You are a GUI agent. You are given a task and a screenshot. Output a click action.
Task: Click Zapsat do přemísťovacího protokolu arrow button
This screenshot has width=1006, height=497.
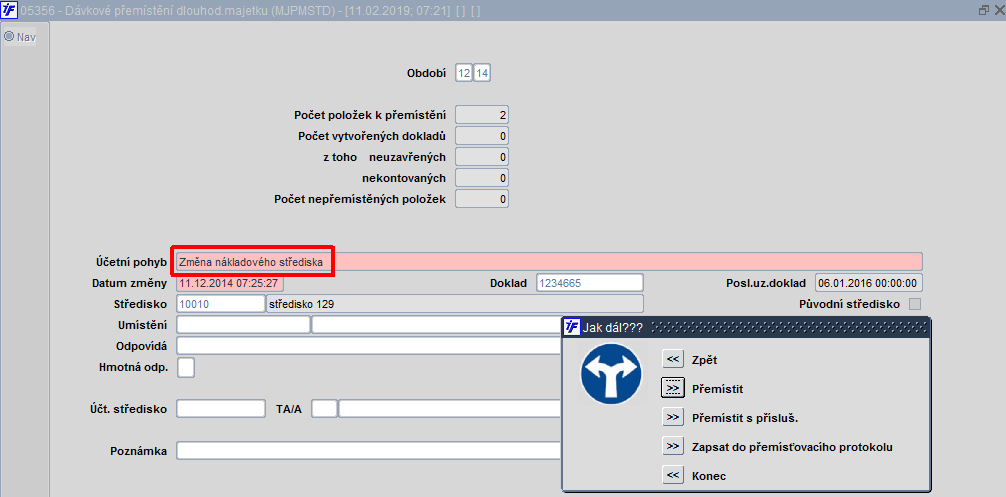click(x=672, y=446)
